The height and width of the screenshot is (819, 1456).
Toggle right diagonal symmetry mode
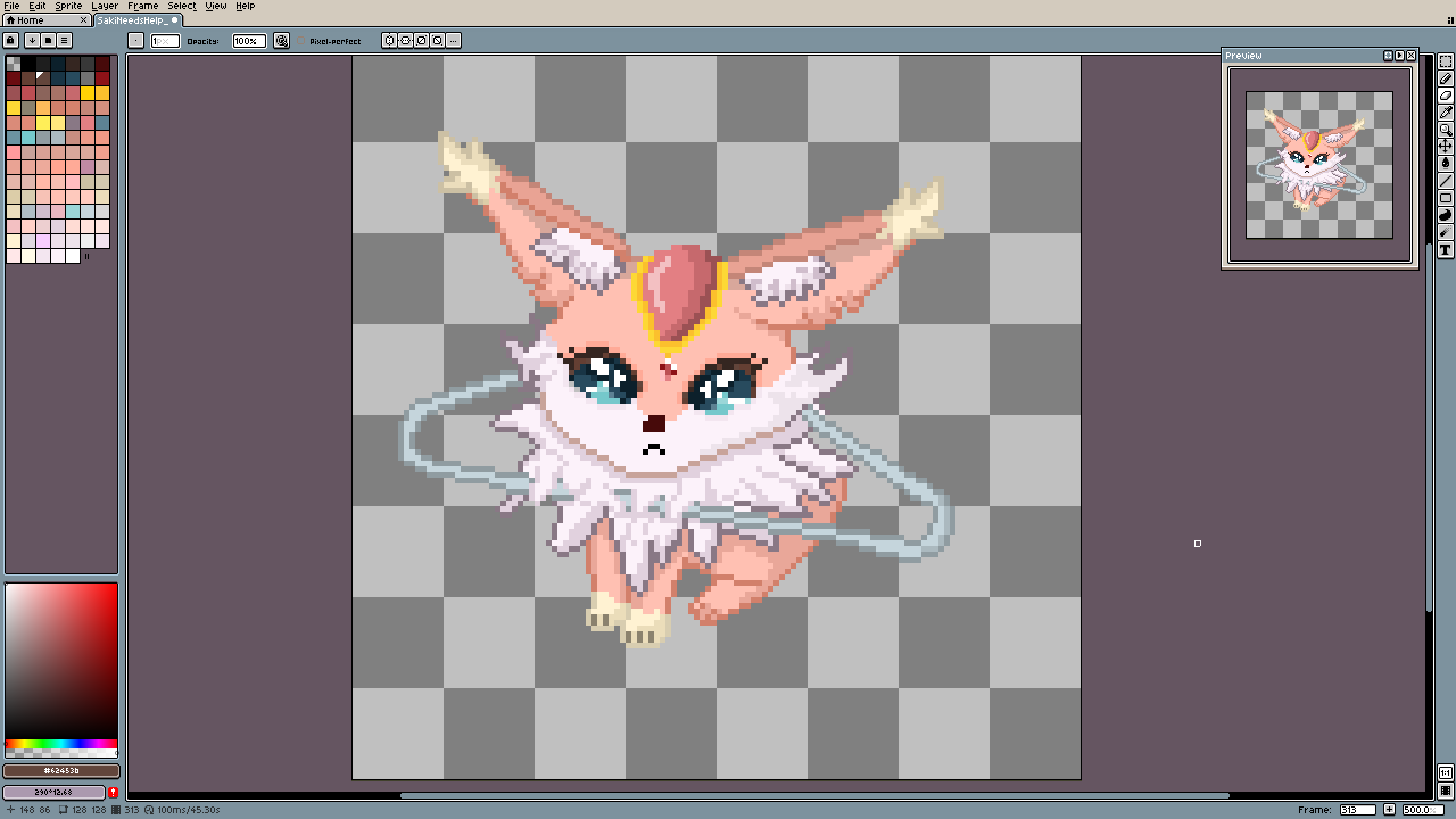coord(421,40)
